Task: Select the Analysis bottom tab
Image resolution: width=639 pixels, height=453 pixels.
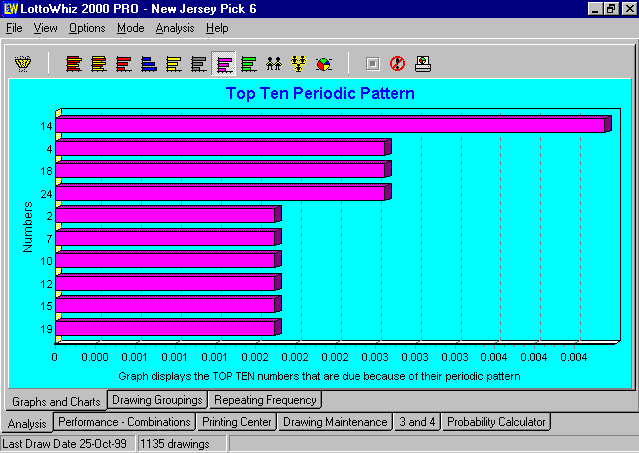Action: pyautogui.click(x=27, y=424)
